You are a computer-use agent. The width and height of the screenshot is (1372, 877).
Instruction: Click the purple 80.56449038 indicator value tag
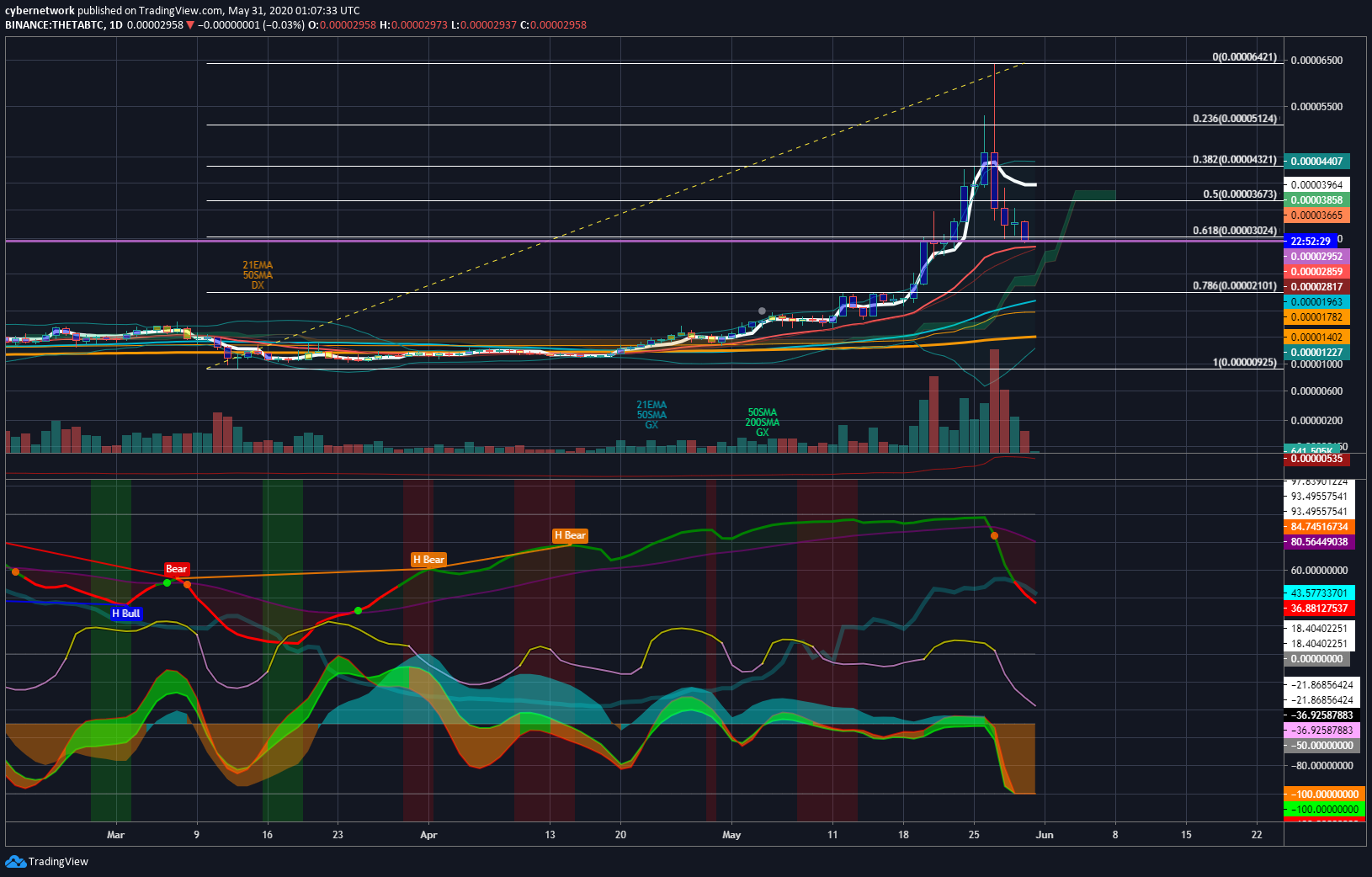1319,542
